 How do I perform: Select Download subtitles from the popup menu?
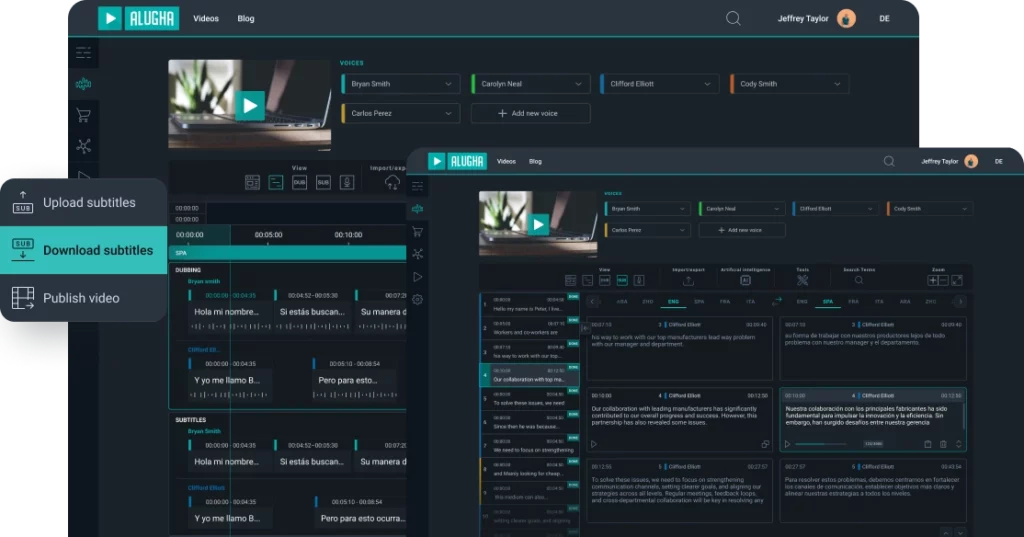pyautogui.click(x=97, y=250)
